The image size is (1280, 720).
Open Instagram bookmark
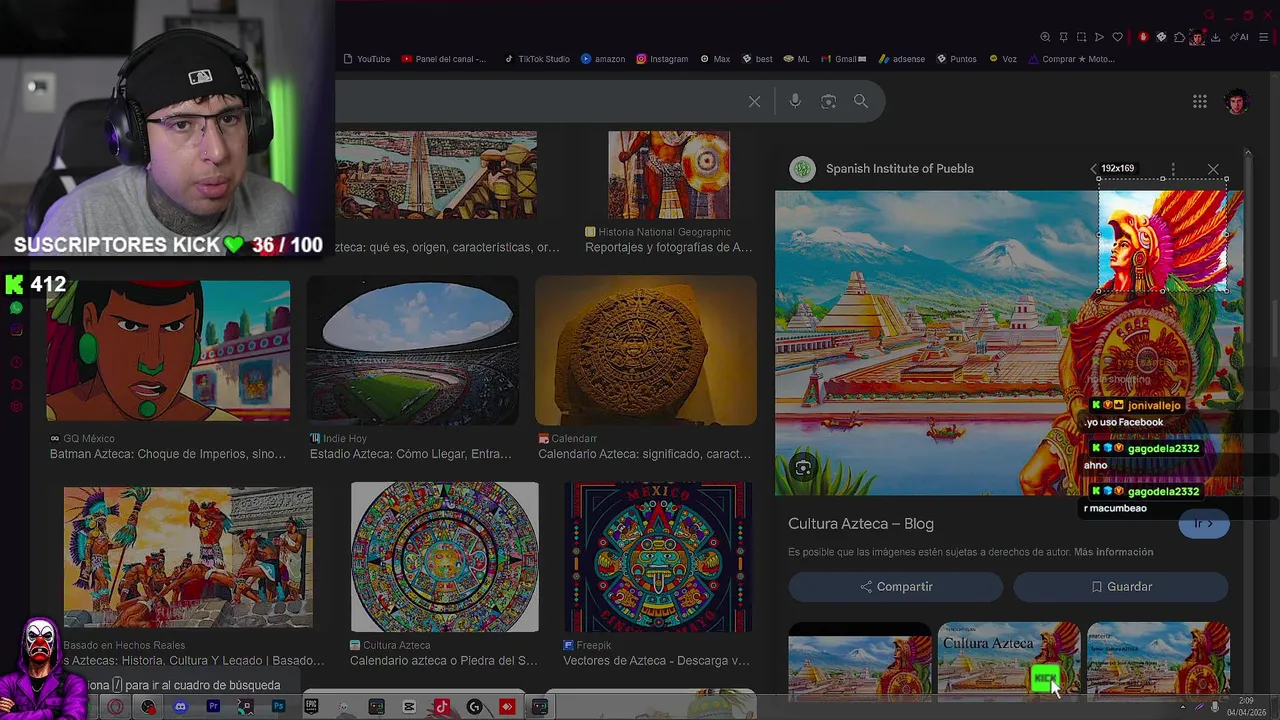(662, 59)
